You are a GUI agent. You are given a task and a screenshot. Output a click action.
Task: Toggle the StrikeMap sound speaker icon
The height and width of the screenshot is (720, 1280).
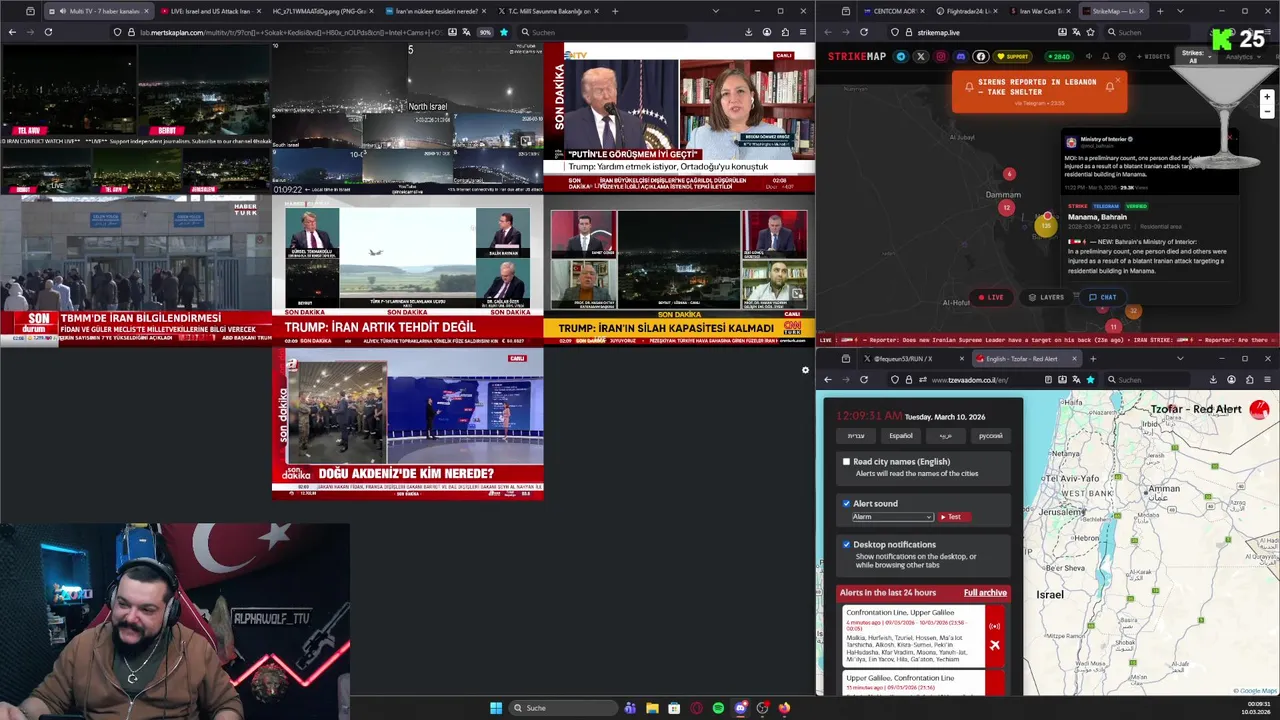click(1089, 56)
